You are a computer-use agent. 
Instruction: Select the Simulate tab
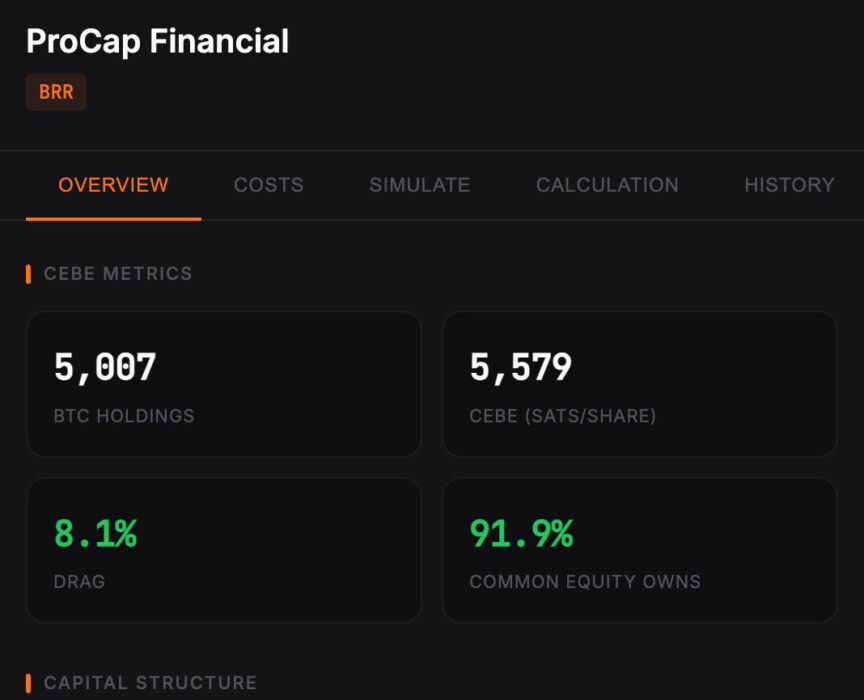click(419, 185)
